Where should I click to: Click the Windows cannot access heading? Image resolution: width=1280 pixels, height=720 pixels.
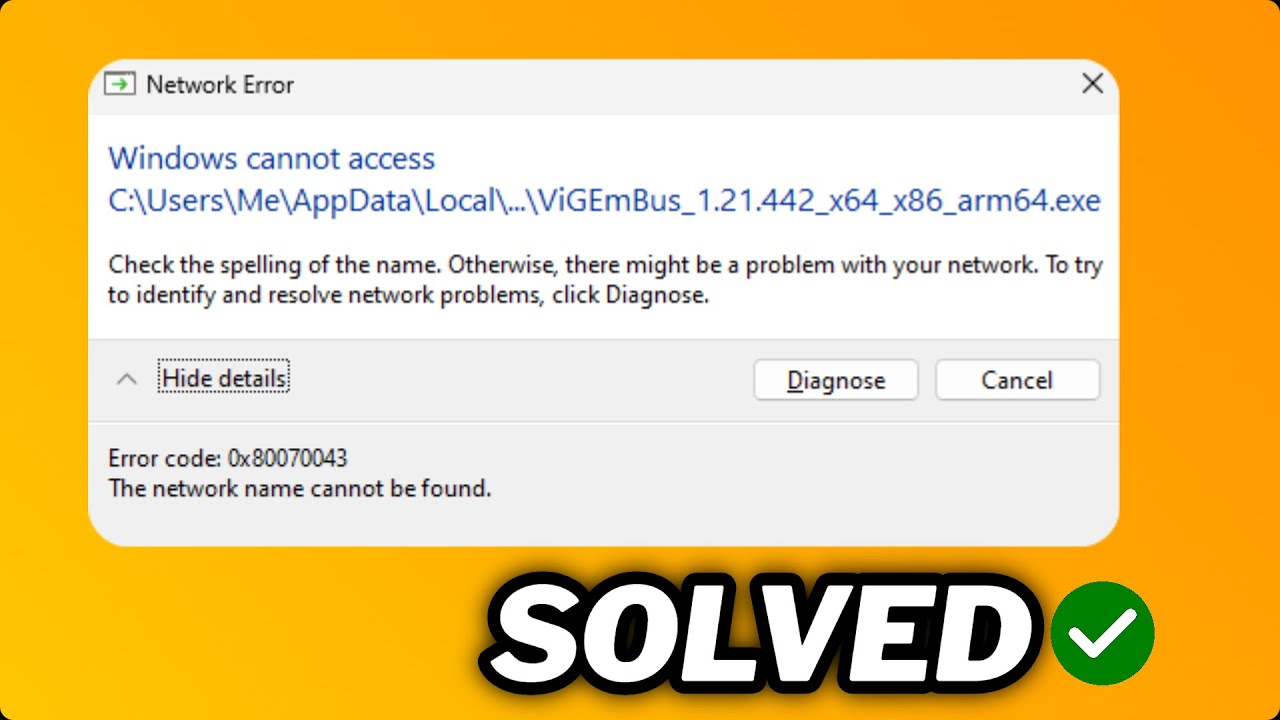coord(272,158)
